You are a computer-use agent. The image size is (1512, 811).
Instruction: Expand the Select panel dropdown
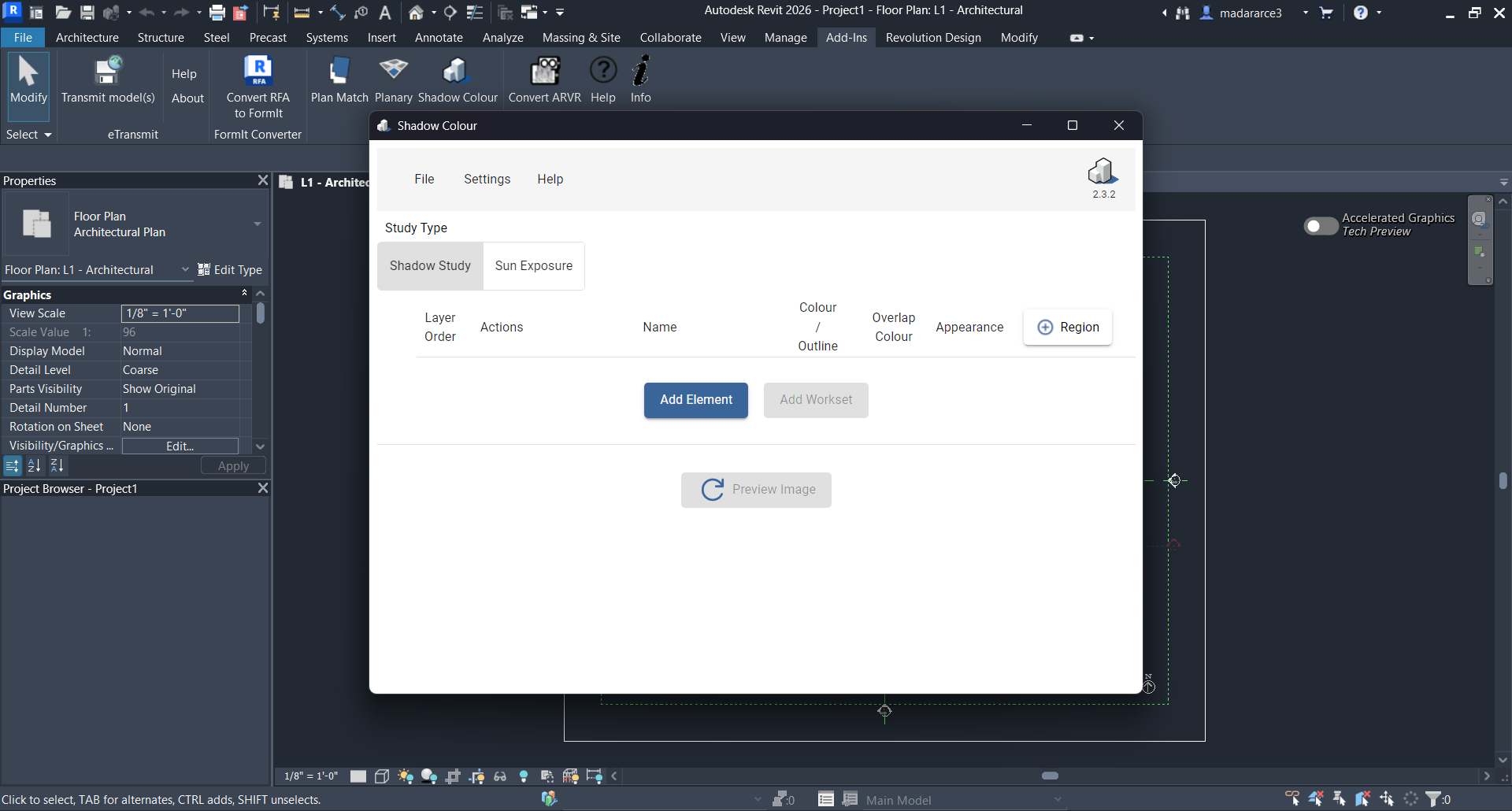29,135
